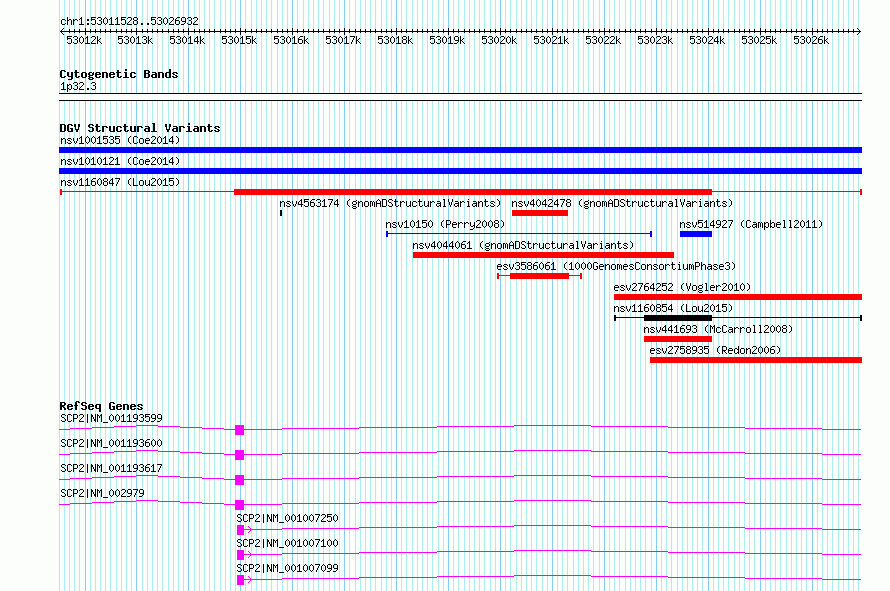Click the 53024k ruler position
The height and width of the screenshot is (591, 890).
pyautogui.click(x=707, y=41)
